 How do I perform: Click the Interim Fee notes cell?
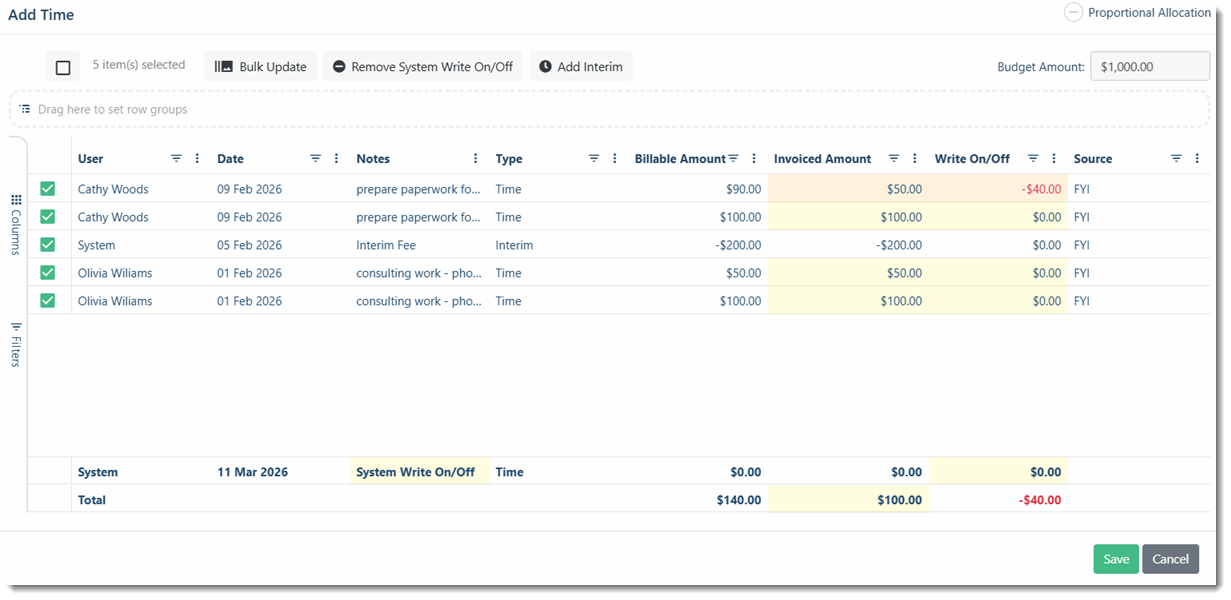[420, 245]
